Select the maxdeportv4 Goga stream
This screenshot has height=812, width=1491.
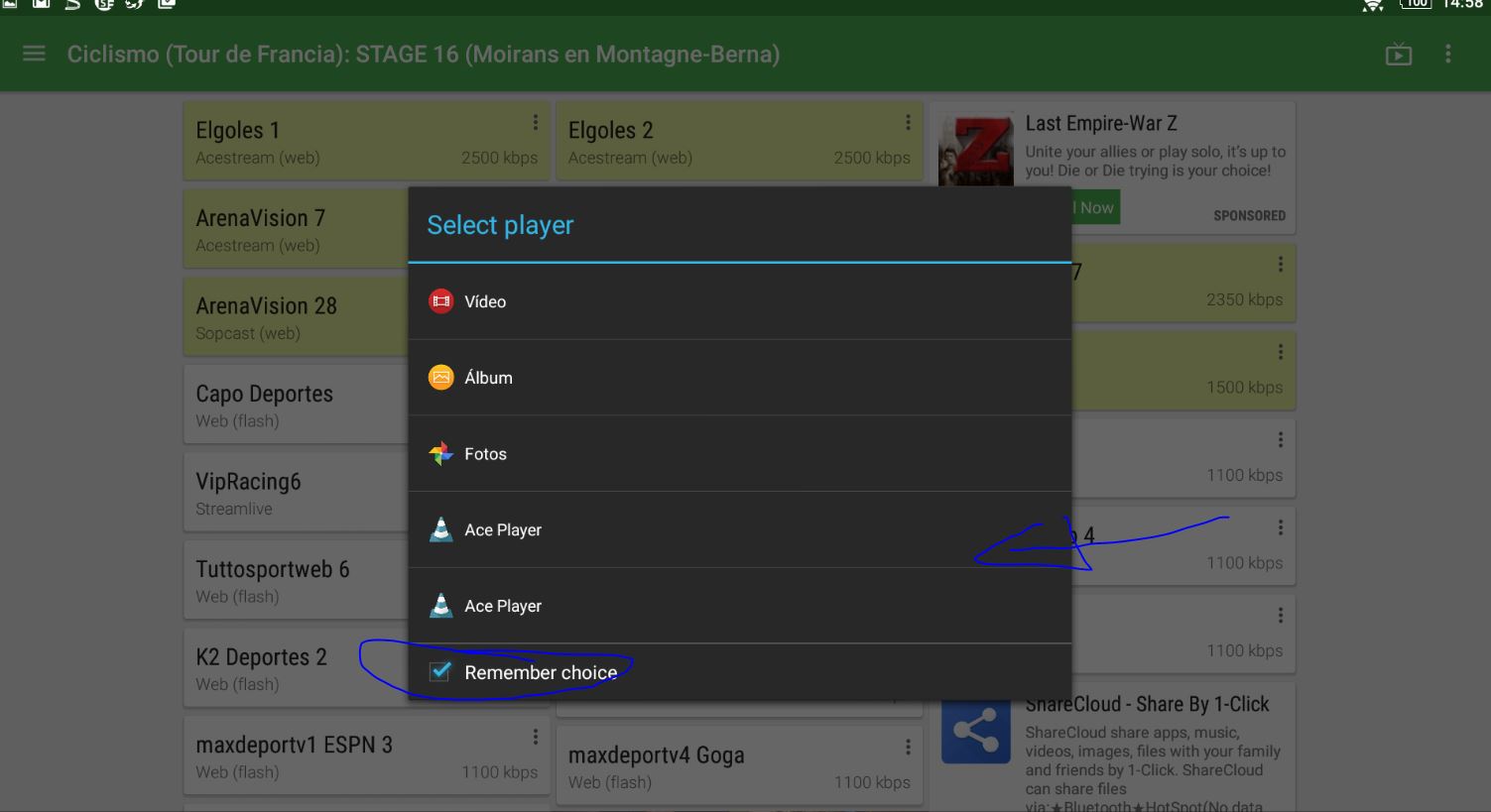739,766
